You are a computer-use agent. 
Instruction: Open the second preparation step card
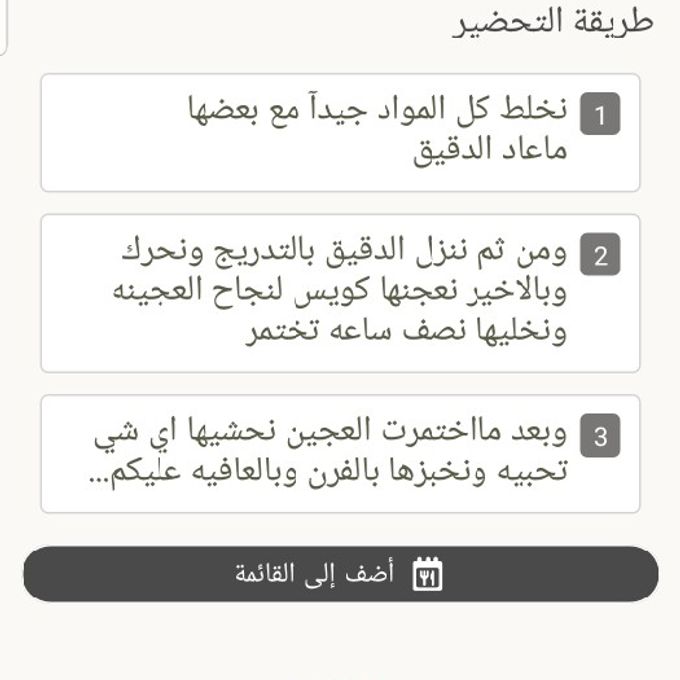tap(340, 293)
